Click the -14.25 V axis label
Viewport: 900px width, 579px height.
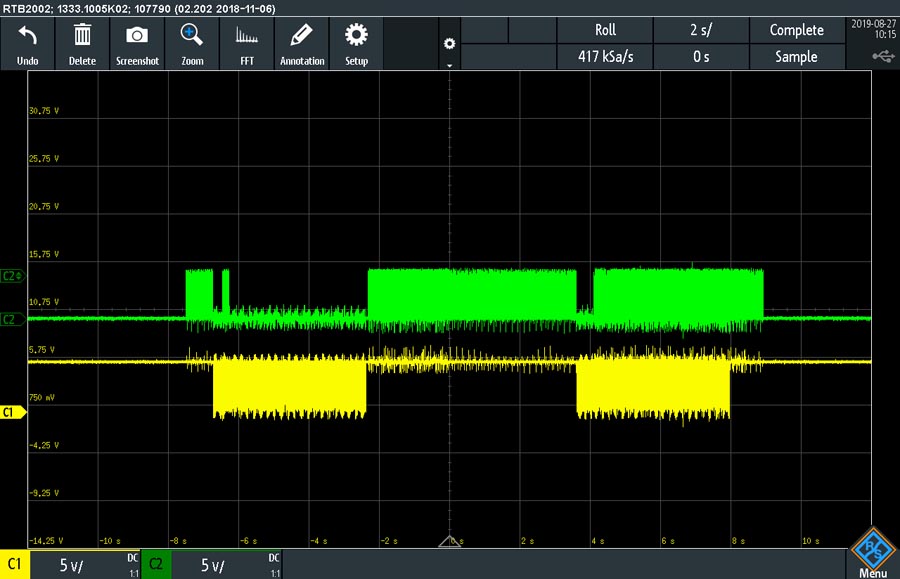[x=46, y=541]
